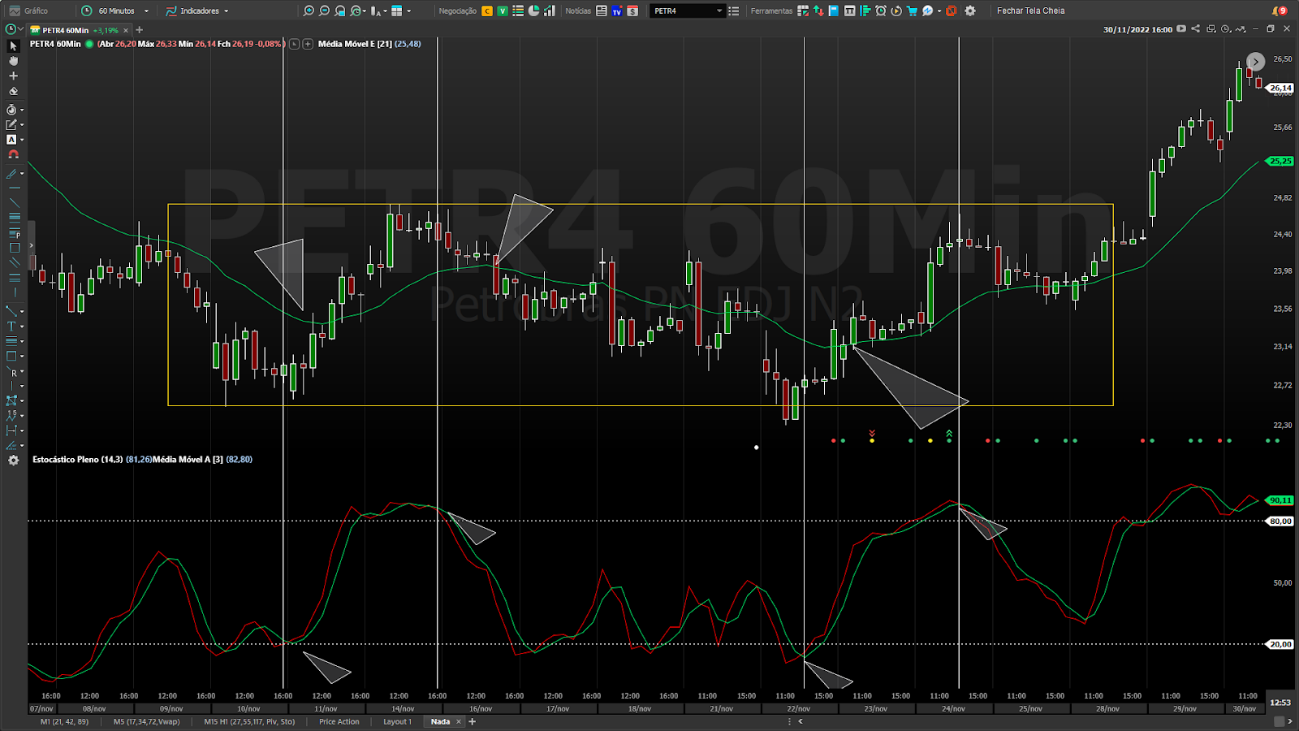Open the notifications bell with 9 badge

click(x=1279, y=11)
